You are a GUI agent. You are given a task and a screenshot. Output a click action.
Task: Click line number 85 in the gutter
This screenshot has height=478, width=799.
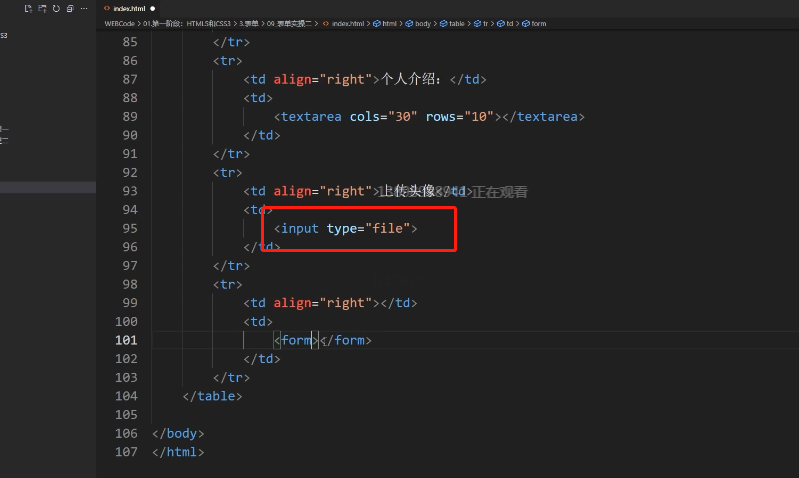(x=130, y=42)
